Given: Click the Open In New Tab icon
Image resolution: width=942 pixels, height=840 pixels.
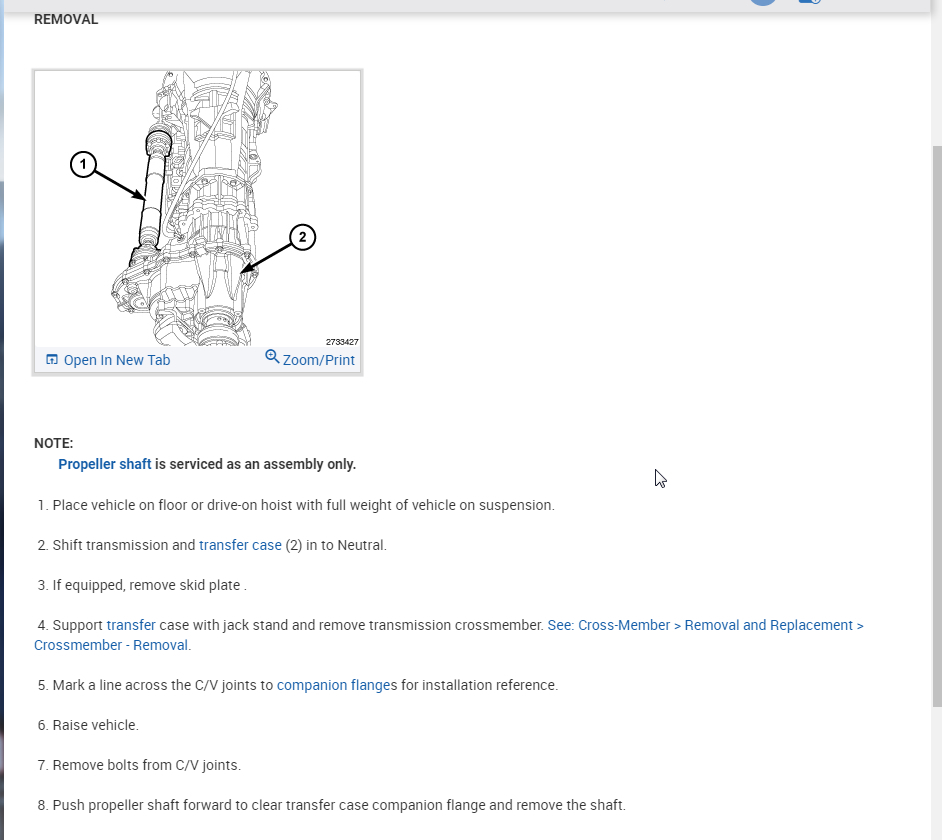Looking at the screenshot, I should coord(52,359).
